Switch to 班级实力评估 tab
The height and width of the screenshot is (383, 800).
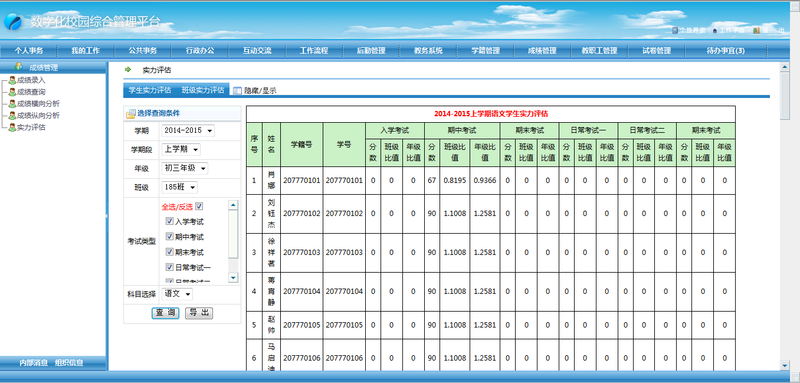(203, 90)
